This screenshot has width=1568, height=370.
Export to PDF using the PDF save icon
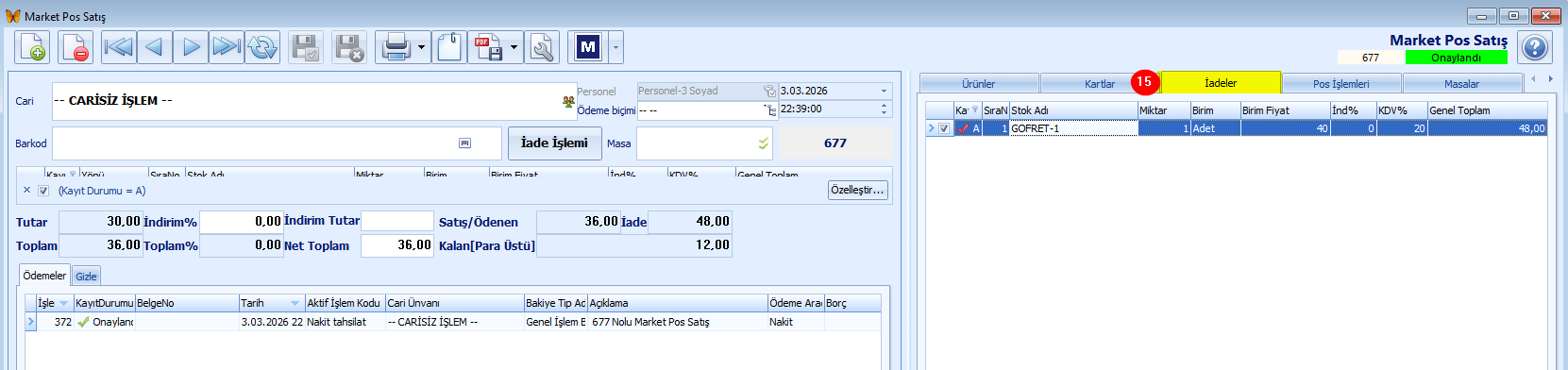click(488, 47)
